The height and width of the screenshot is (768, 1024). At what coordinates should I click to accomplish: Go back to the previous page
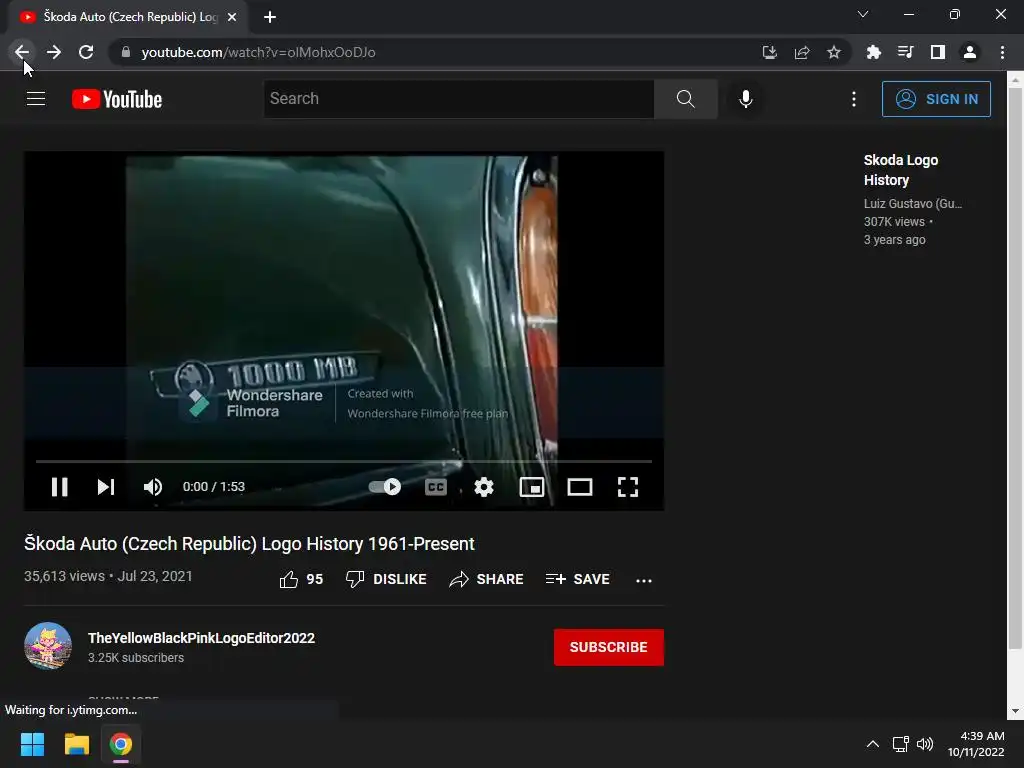pyautogui.click(x=22, y=52)
